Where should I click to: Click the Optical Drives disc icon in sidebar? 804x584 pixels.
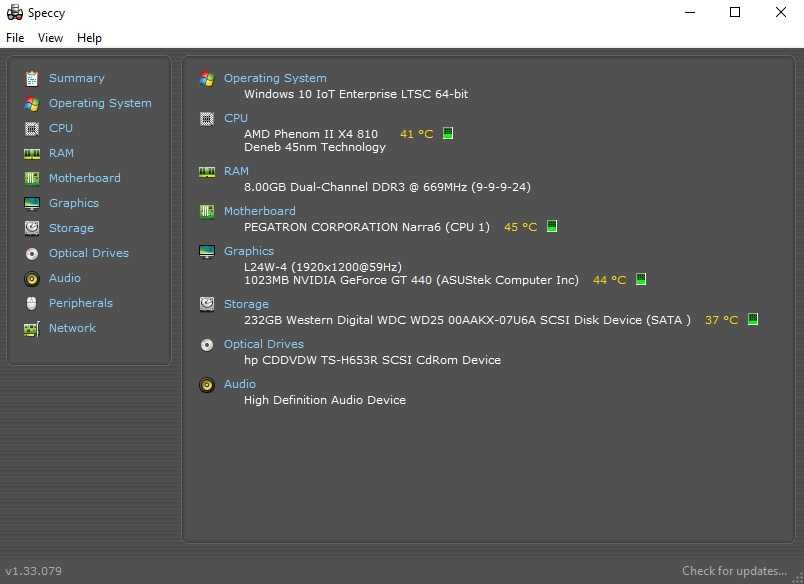(32, 253)
